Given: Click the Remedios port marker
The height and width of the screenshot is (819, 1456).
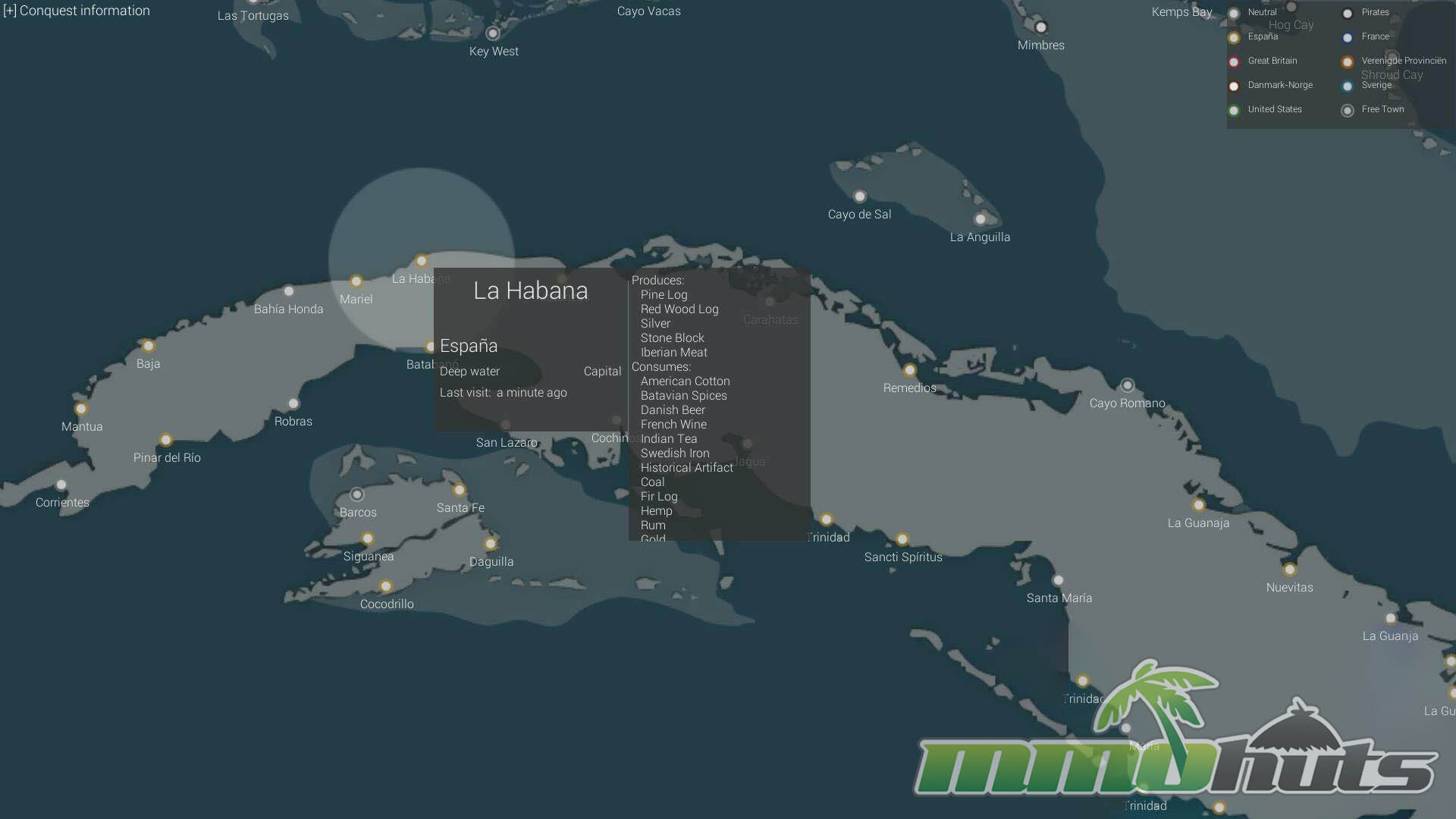Looking at the screenshot, I should click(909, 370).
